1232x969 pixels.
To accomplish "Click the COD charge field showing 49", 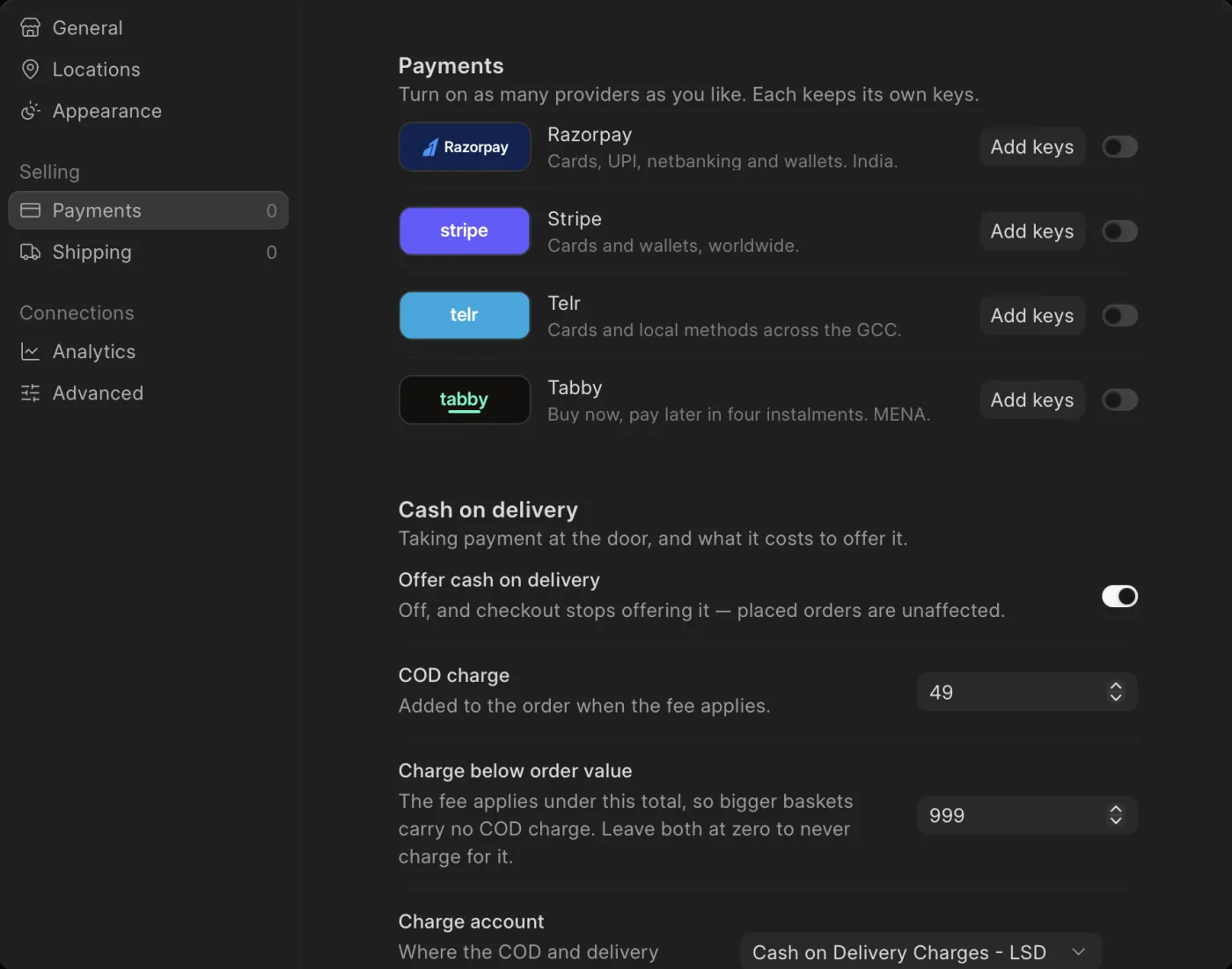I will point(1027,693).
